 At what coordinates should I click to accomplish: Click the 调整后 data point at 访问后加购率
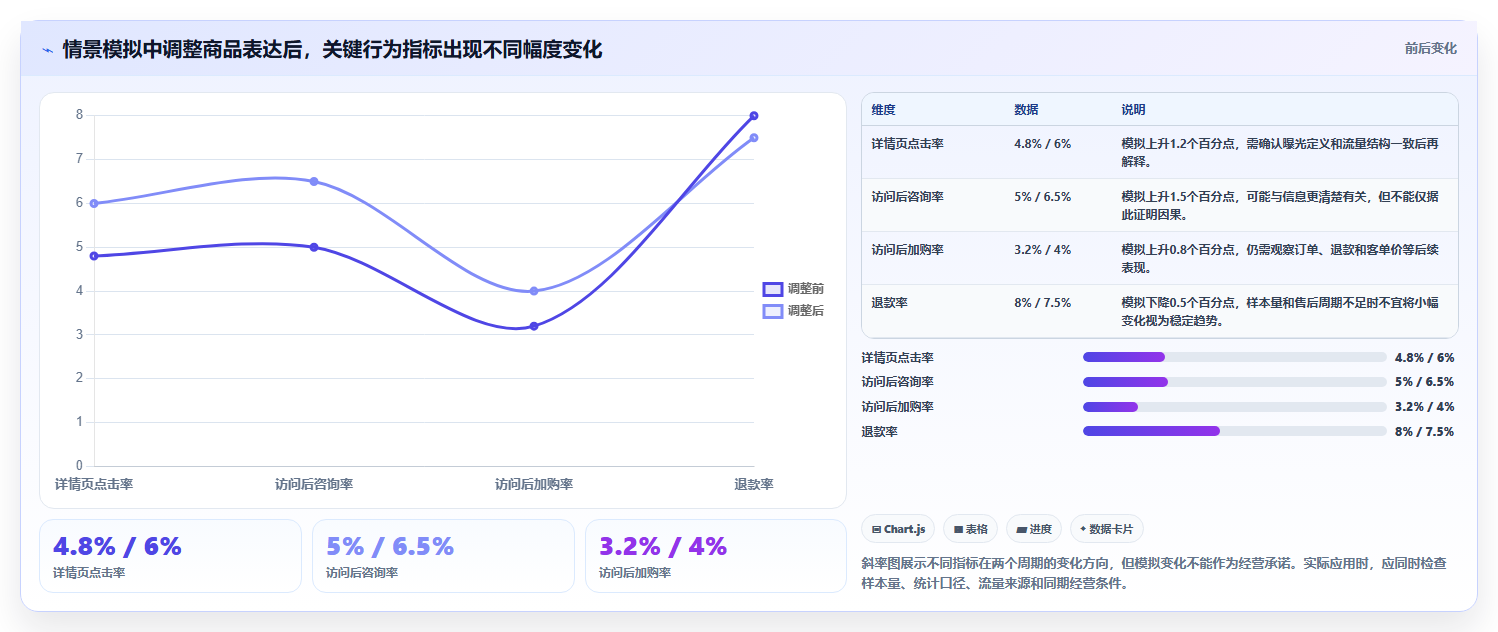(x=534, y=291)
